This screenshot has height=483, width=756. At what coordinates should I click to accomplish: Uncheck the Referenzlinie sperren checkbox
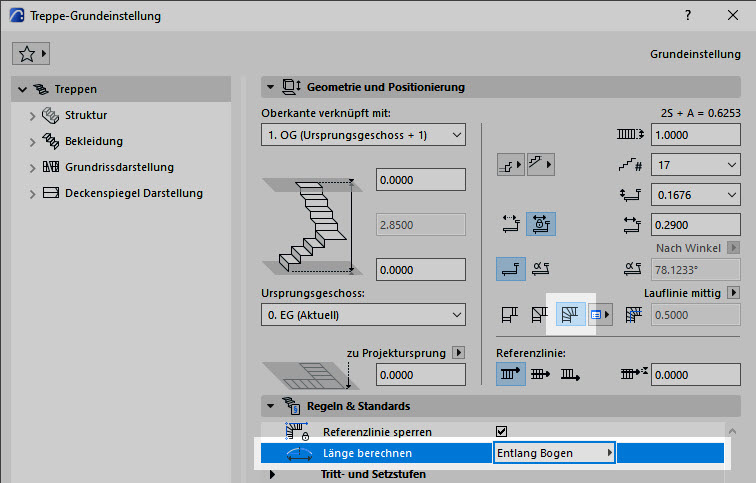tap(501, 431)
